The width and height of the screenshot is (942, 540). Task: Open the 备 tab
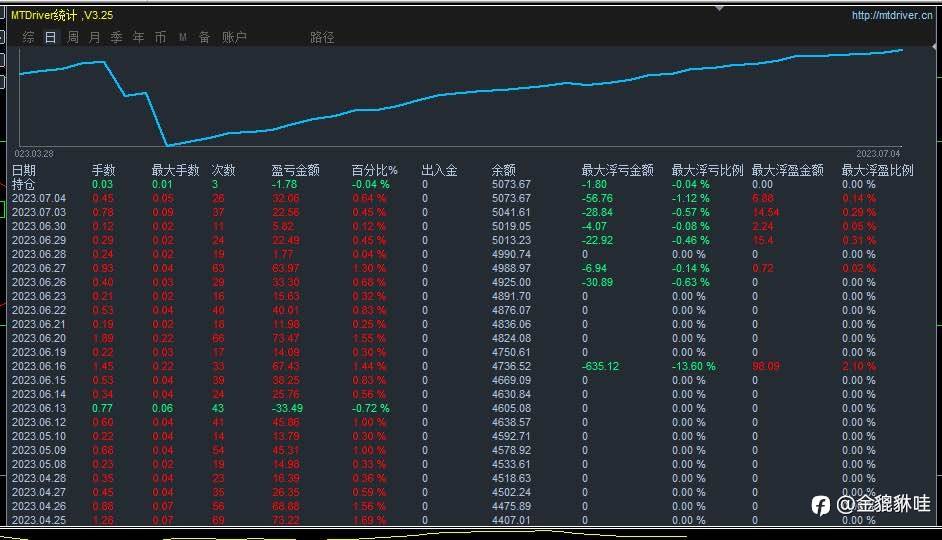point(204,37)
